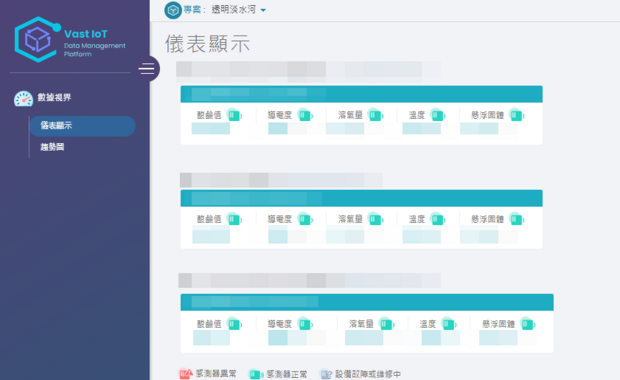Select the 溫度 label in the top card
620x380 pixels.
coord(417,115)
